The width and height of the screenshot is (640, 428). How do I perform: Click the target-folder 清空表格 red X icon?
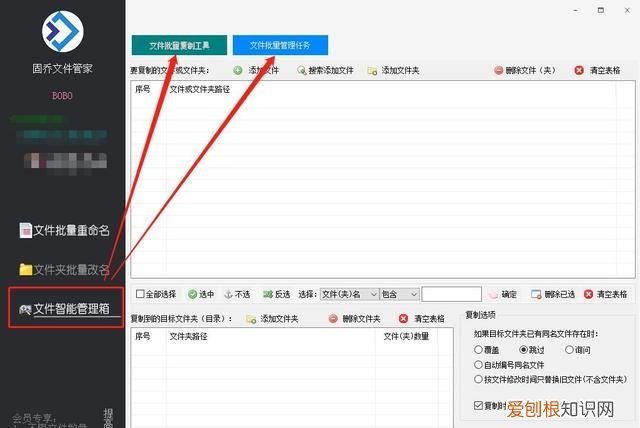403,319
